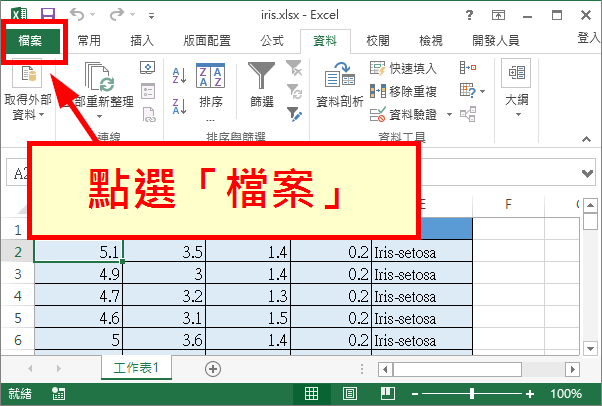Open advanced filter icon with pencil
602x406 pixels.
pyautogui.click(x=294, y=114)
